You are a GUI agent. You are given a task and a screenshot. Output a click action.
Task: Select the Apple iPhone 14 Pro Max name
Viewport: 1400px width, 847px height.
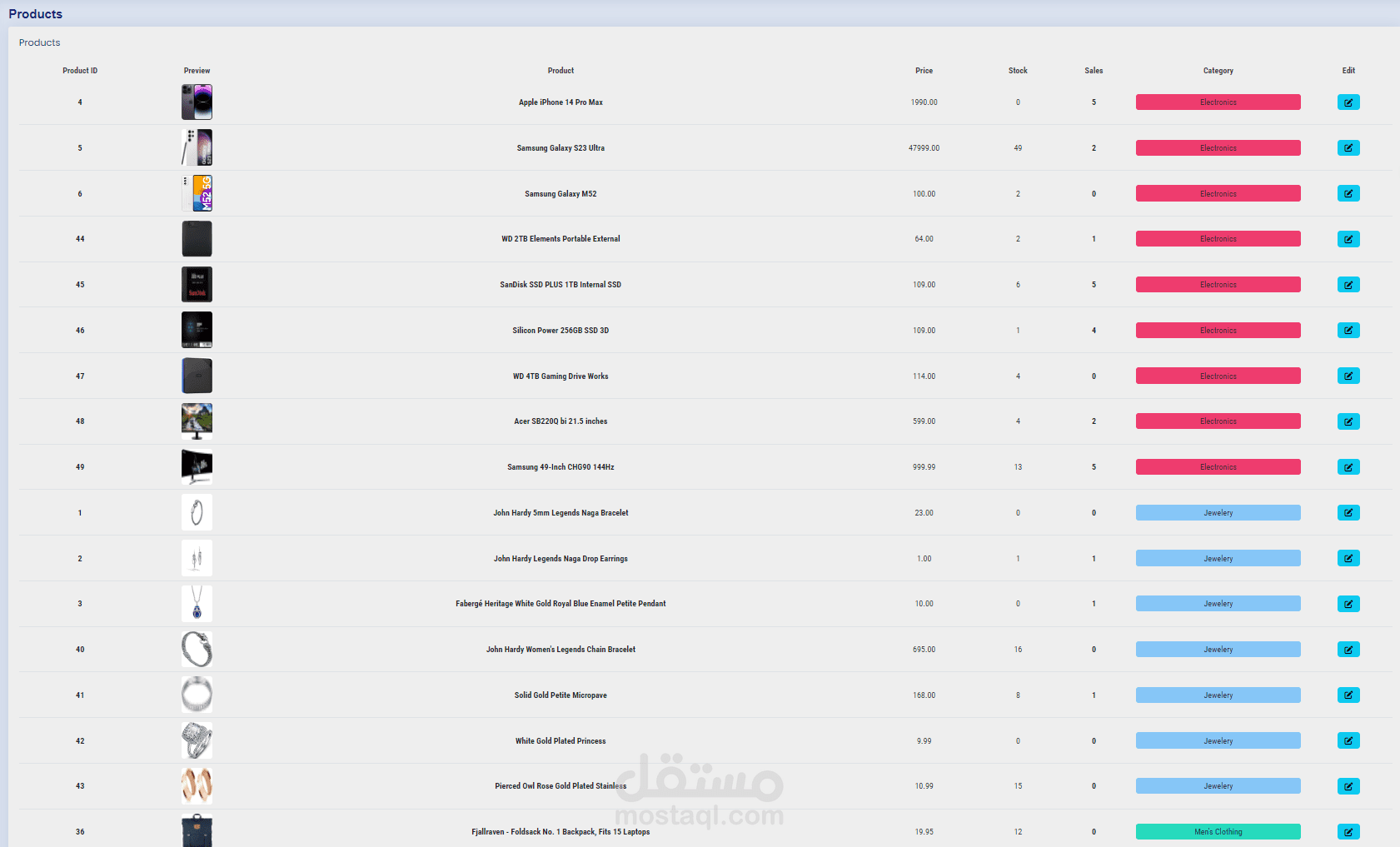[x=560, y=102]
